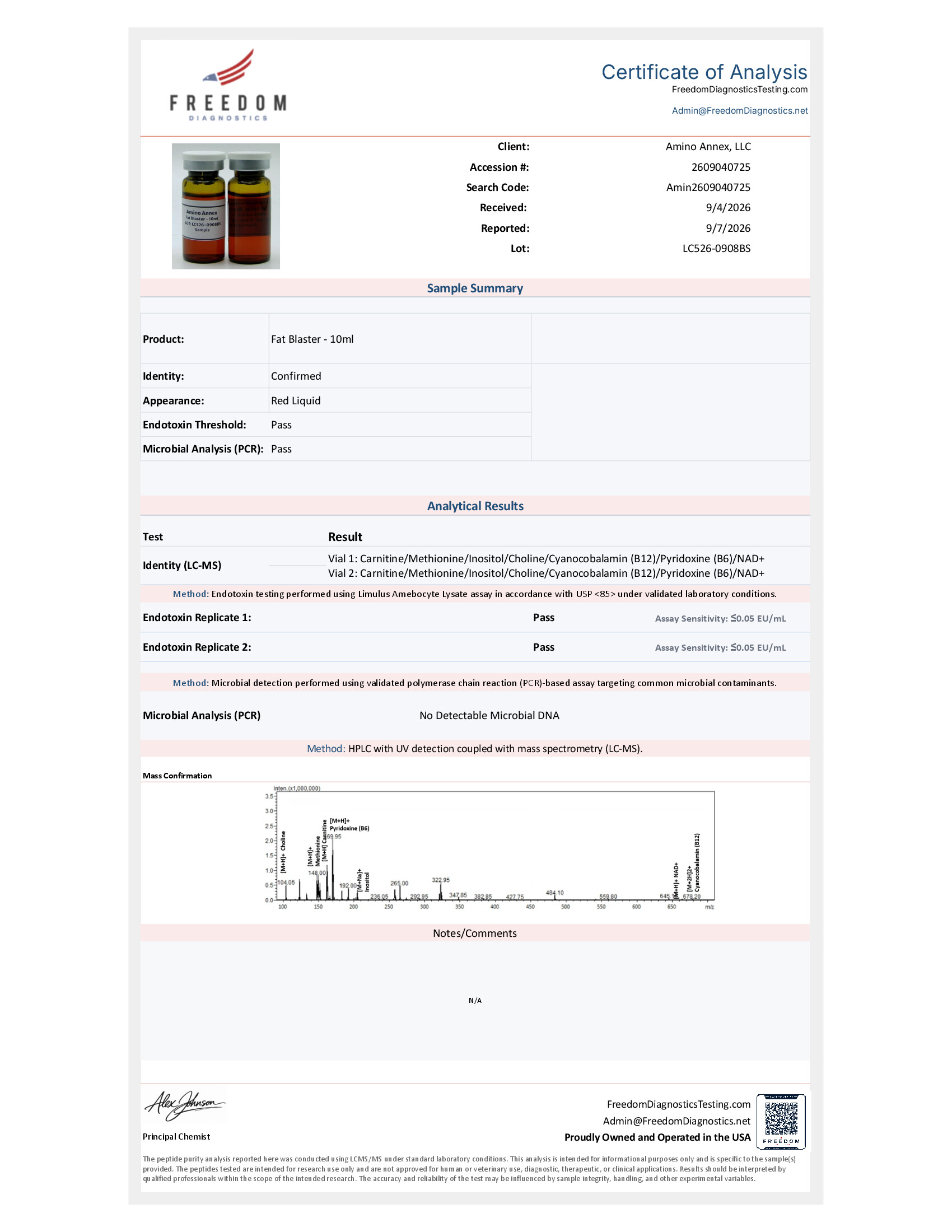Click the Principal Chemist label
This screenshot has width=952, height=1232.
point(176,1137)
